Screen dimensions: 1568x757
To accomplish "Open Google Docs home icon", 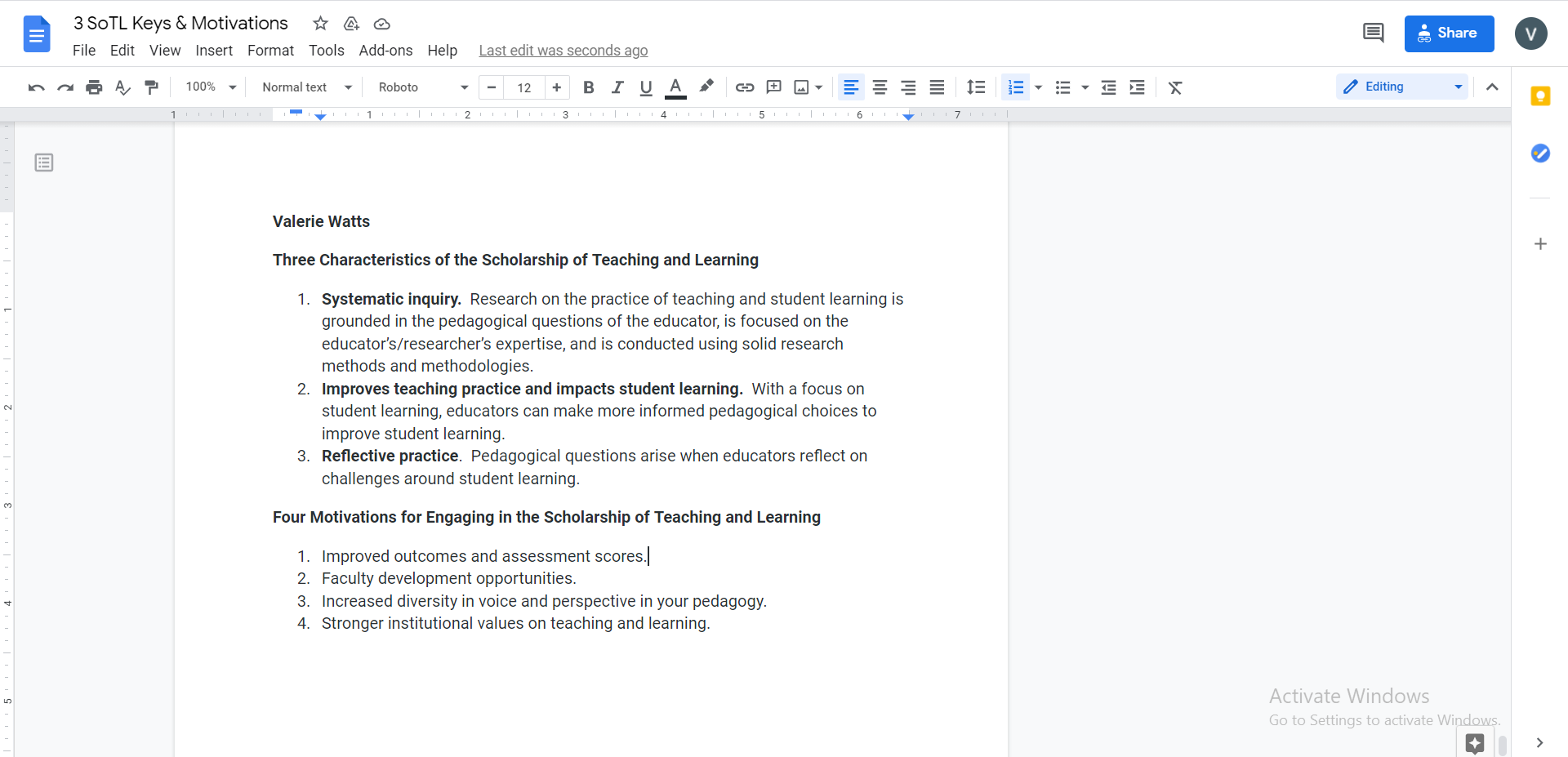I will [37, 34].
